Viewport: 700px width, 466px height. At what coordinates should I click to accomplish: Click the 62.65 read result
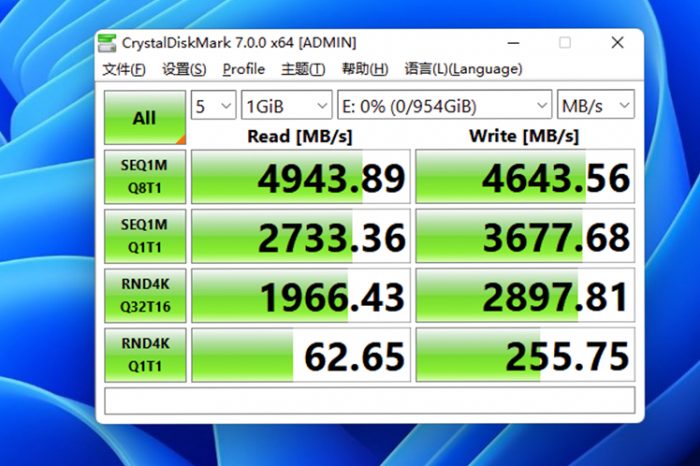(x=300, y=355)
